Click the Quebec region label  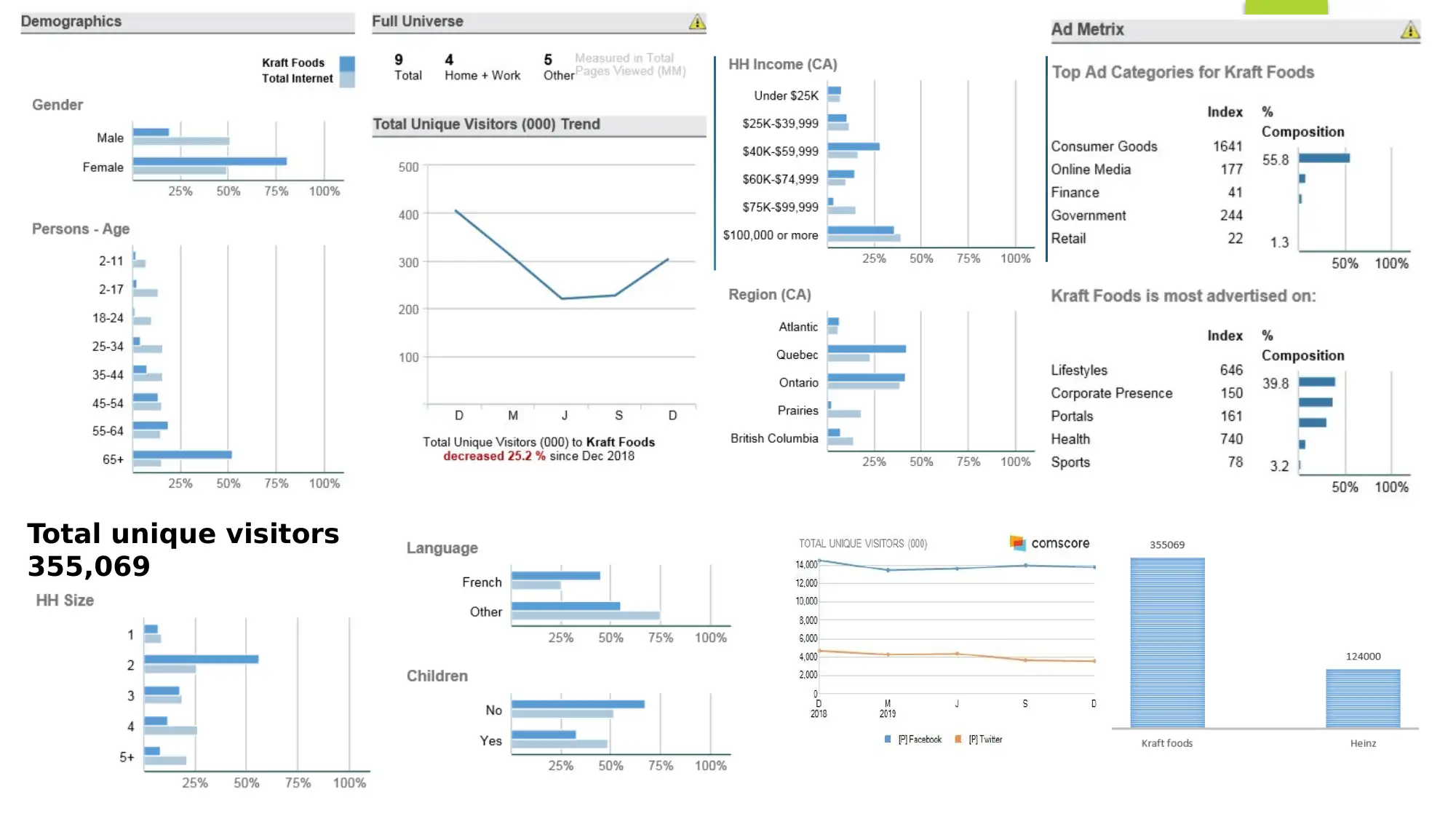pos(797,355)
